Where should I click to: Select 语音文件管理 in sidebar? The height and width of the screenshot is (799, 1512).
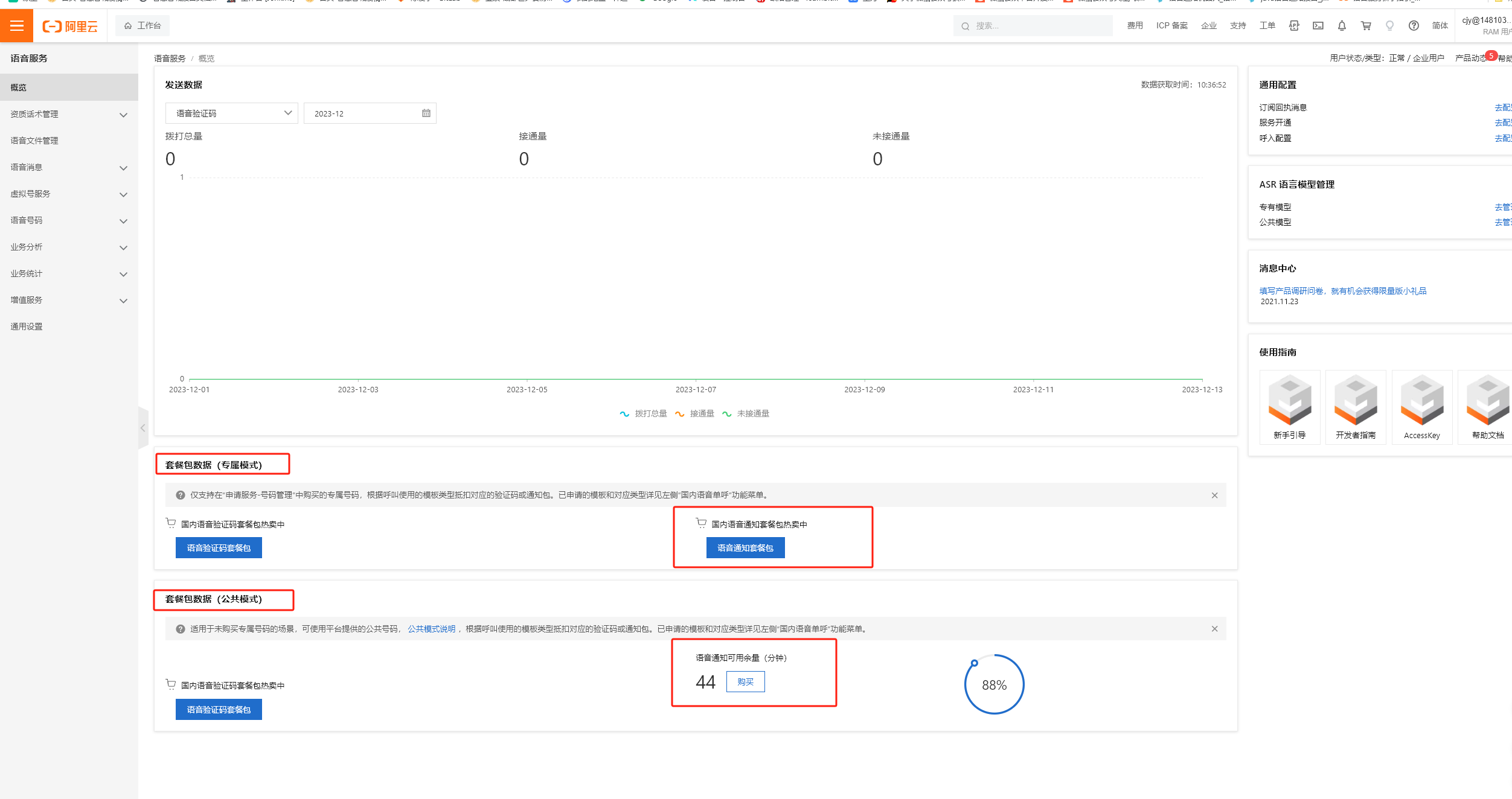(x=34, y=141)
